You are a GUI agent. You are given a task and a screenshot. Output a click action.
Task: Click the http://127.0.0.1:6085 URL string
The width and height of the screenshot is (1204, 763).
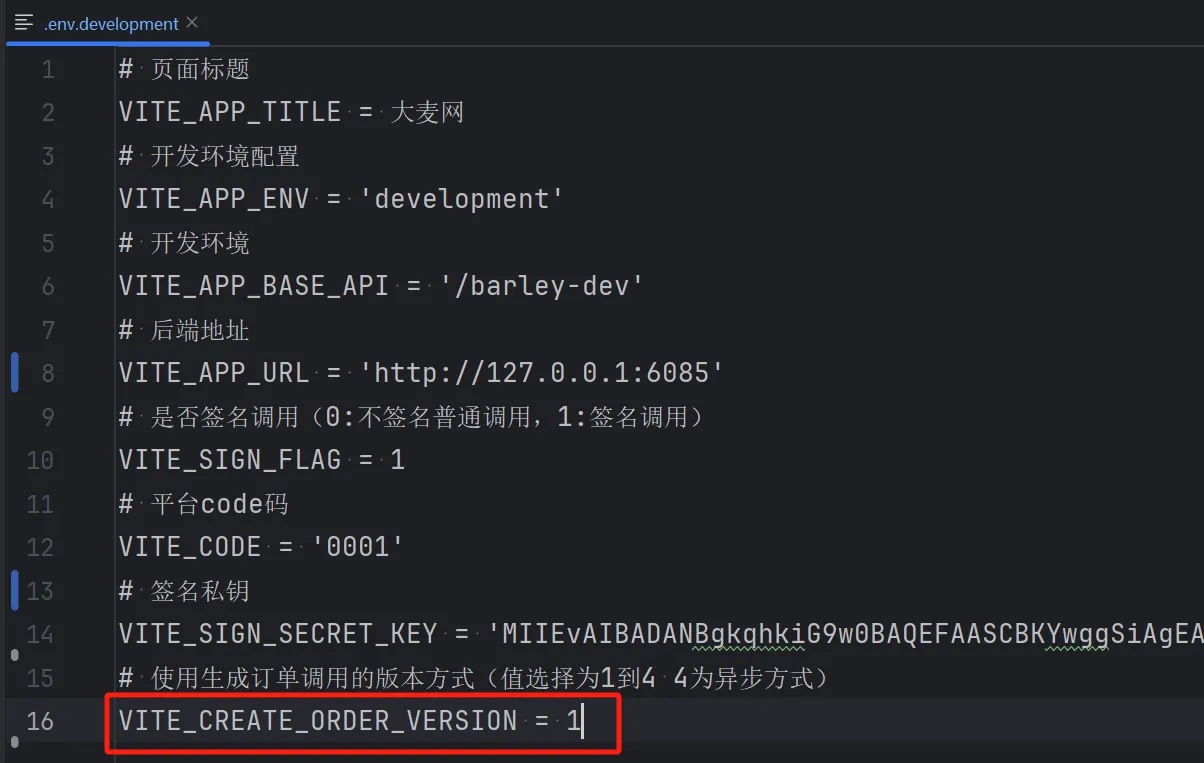[541, 373]
